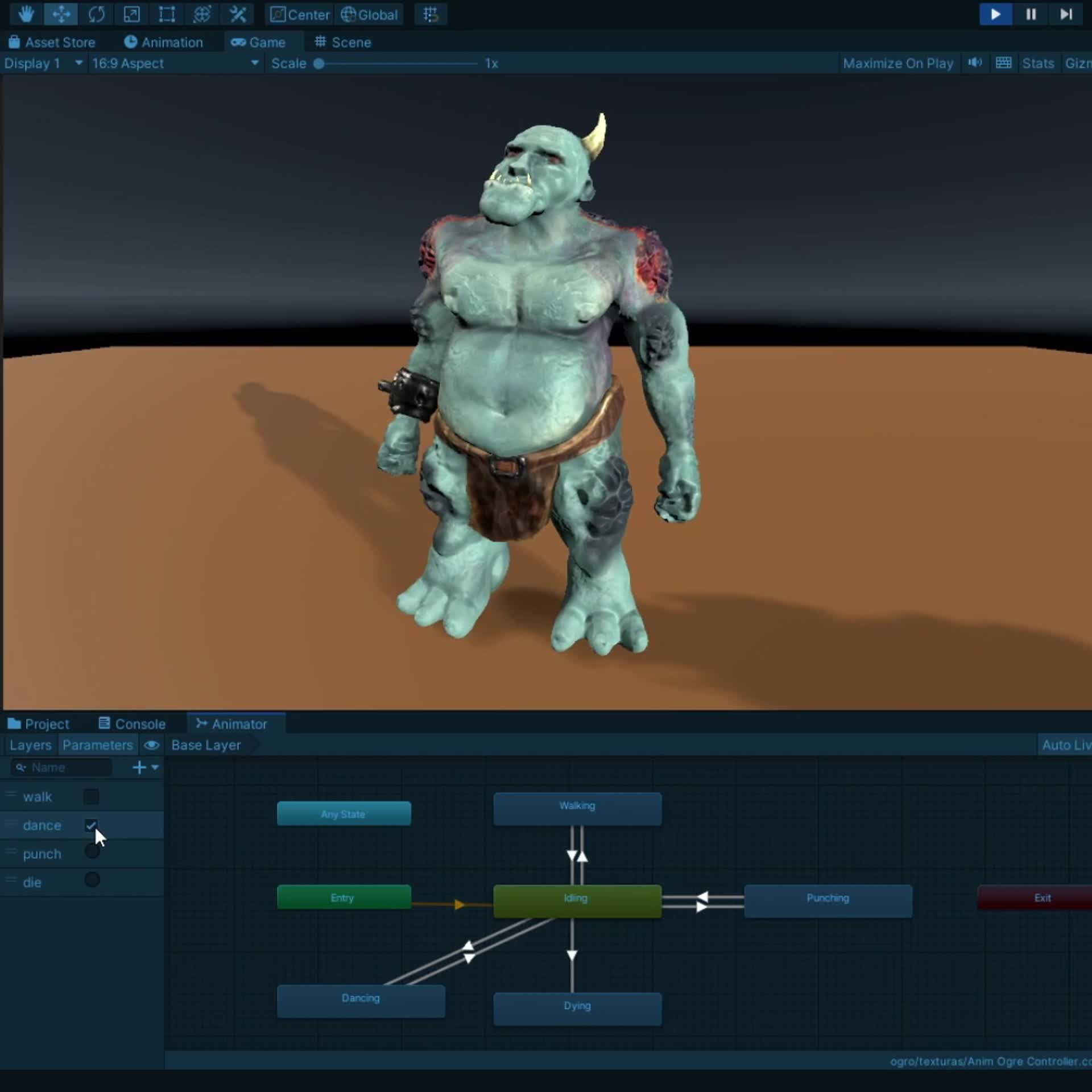The width and height of the screenshot is (1092, 1092).
Task: Enable the walk parameter
Action: 92,797
